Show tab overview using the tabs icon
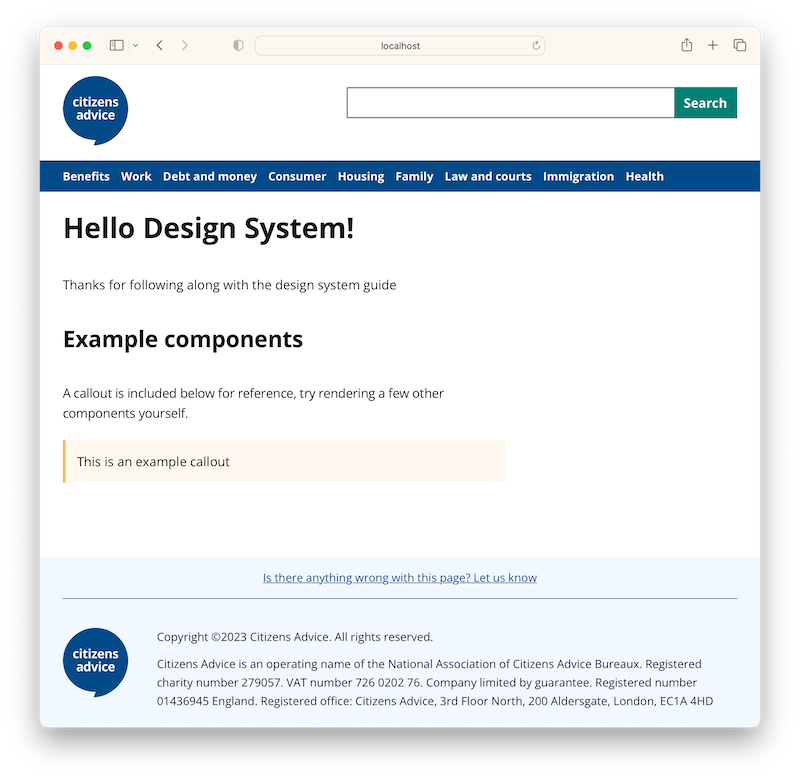The width and height of the screenshot is (800, 780). click(739, 45)
